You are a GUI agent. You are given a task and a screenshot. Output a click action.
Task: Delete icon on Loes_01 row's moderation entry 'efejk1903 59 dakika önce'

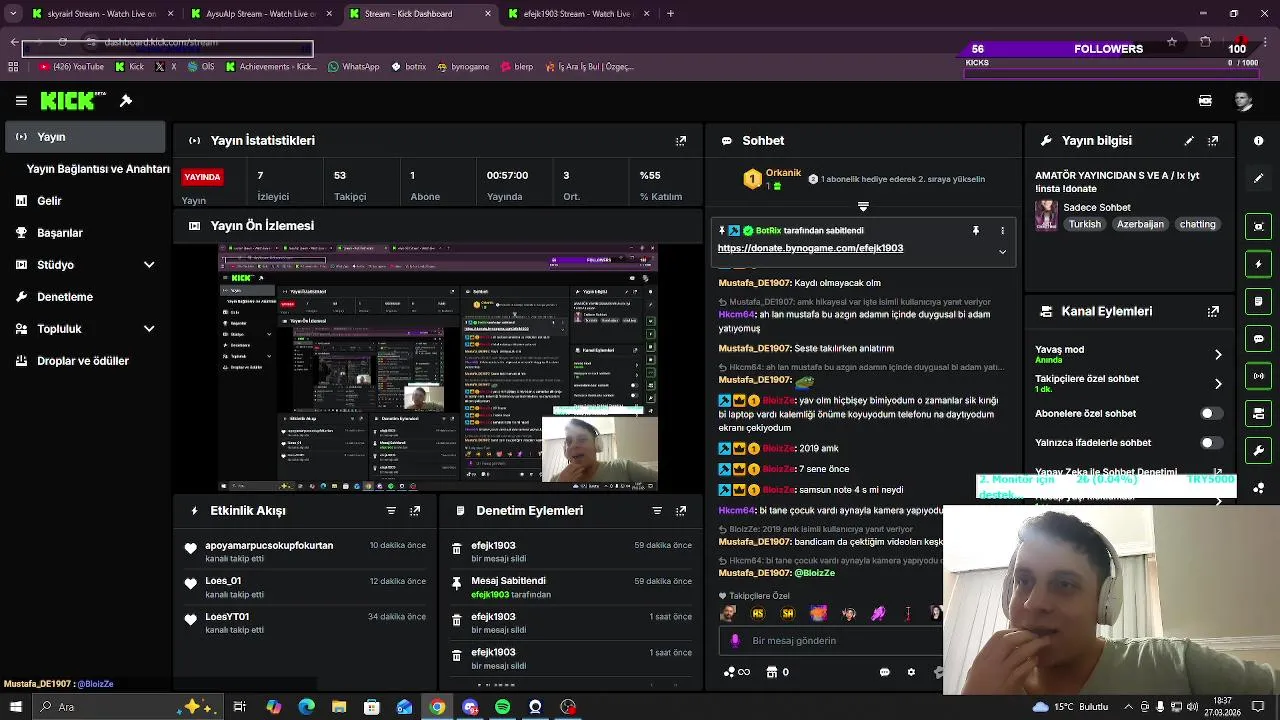[457, 549]
